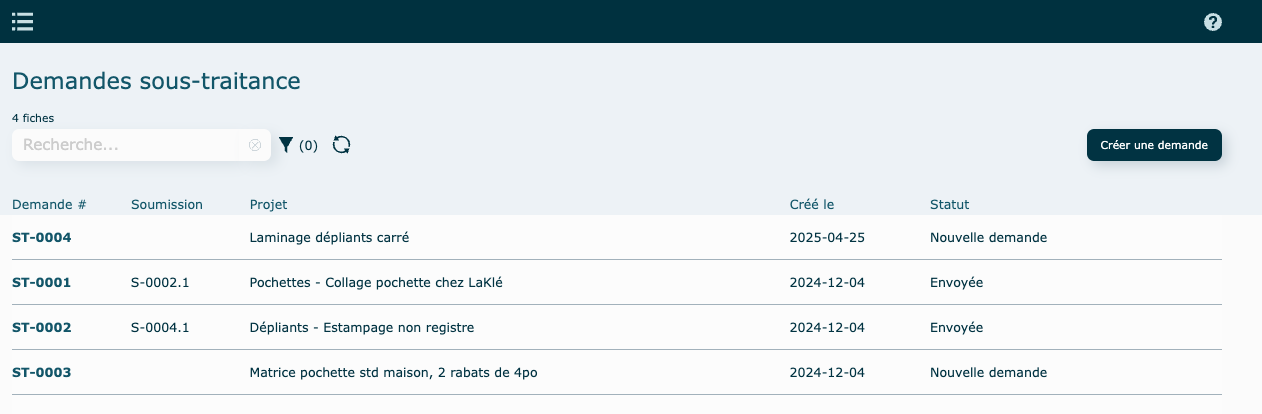1262x414 pixels.
Task: Open request ST-0003
Action: click(x=42, y=373)
